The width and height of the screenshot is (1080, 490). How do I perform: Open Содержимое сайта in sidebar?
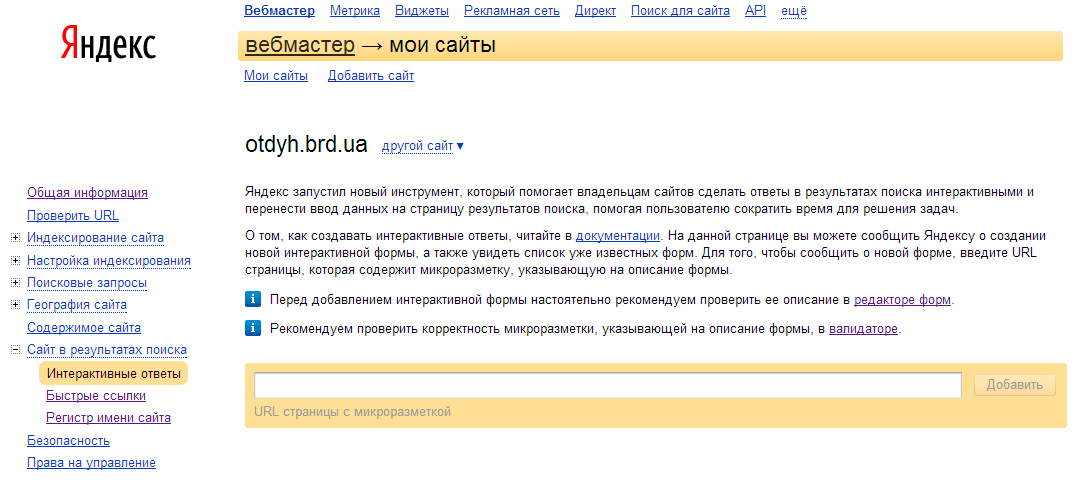point(84,328)
